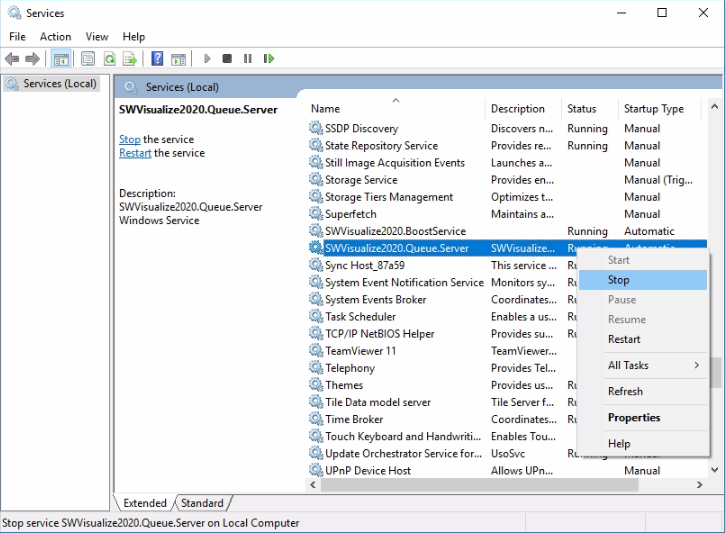Choose Restart in the context menu

[x=643, y=339]
